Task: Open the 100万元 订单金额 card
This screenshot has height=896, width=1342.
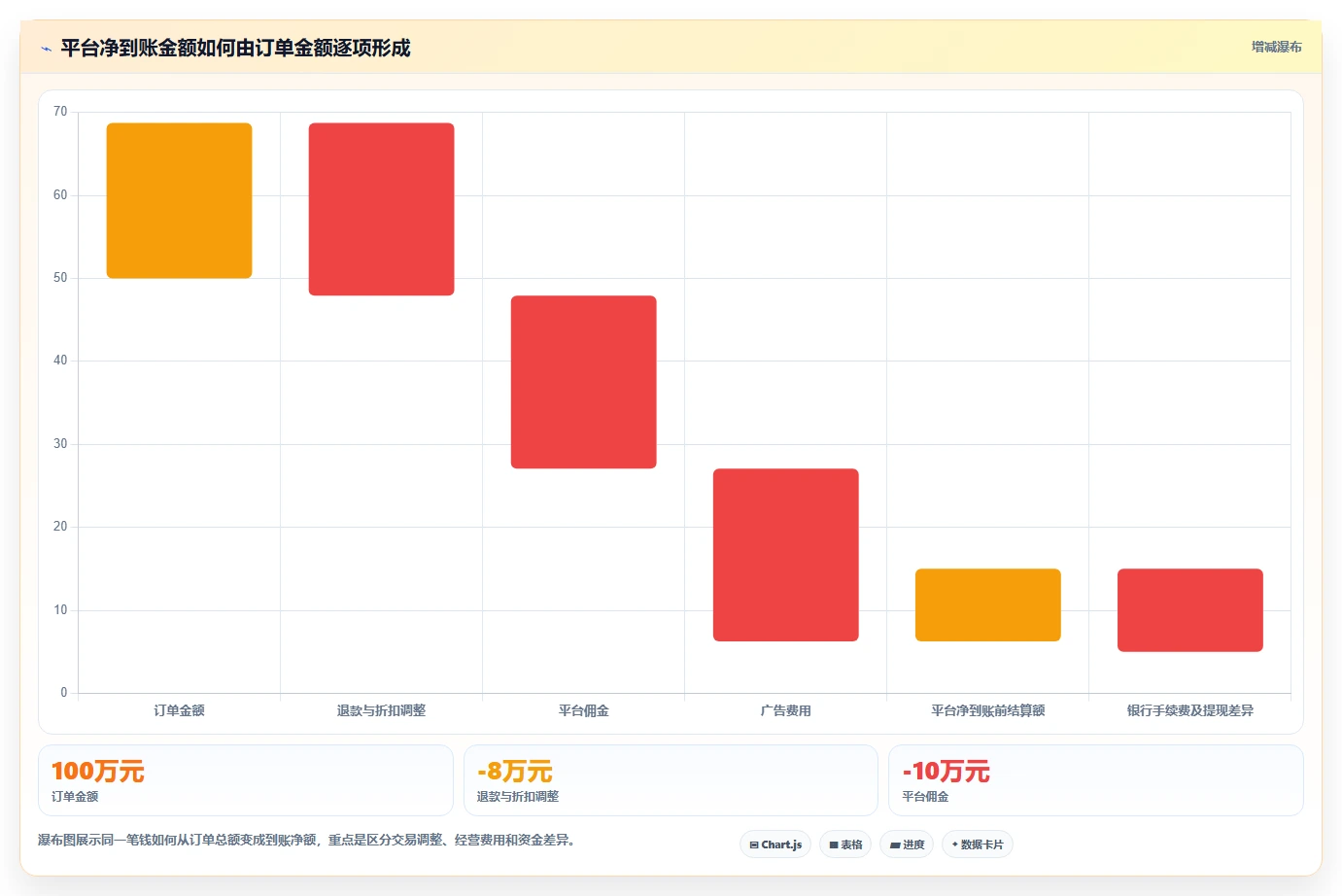Action: 246,780
